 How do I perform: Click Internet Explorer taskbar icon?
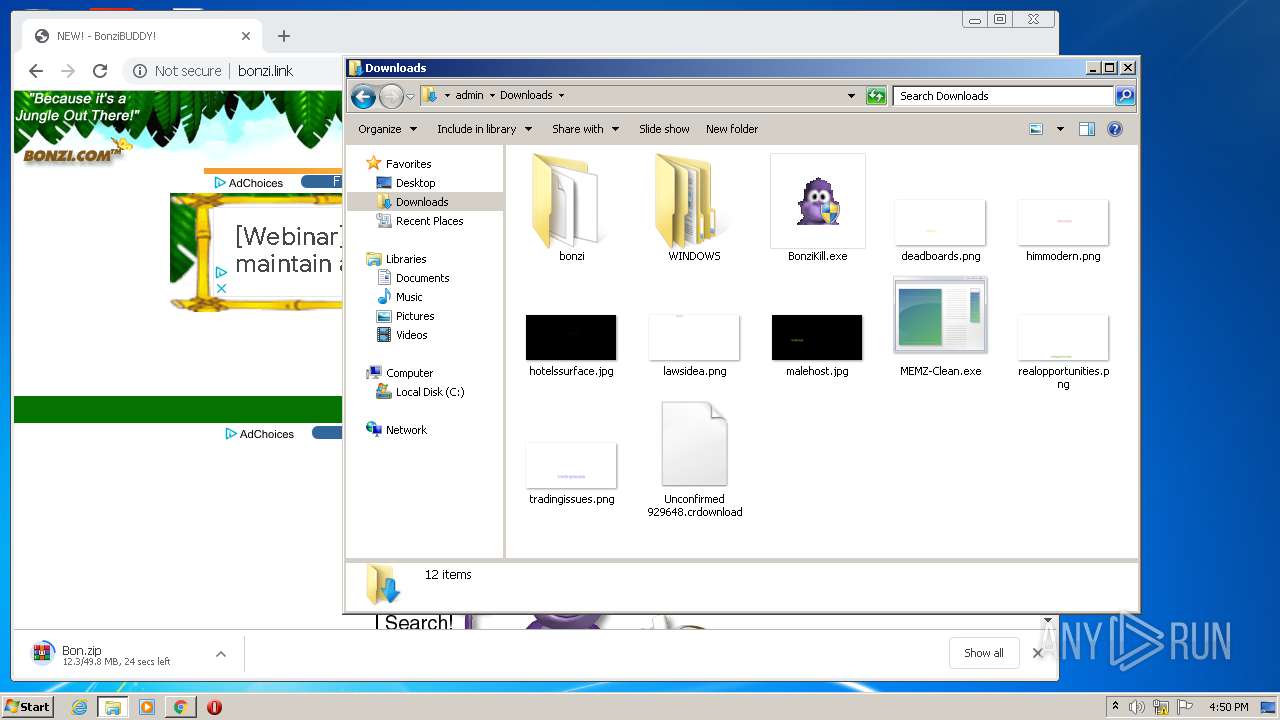[79, 707]
